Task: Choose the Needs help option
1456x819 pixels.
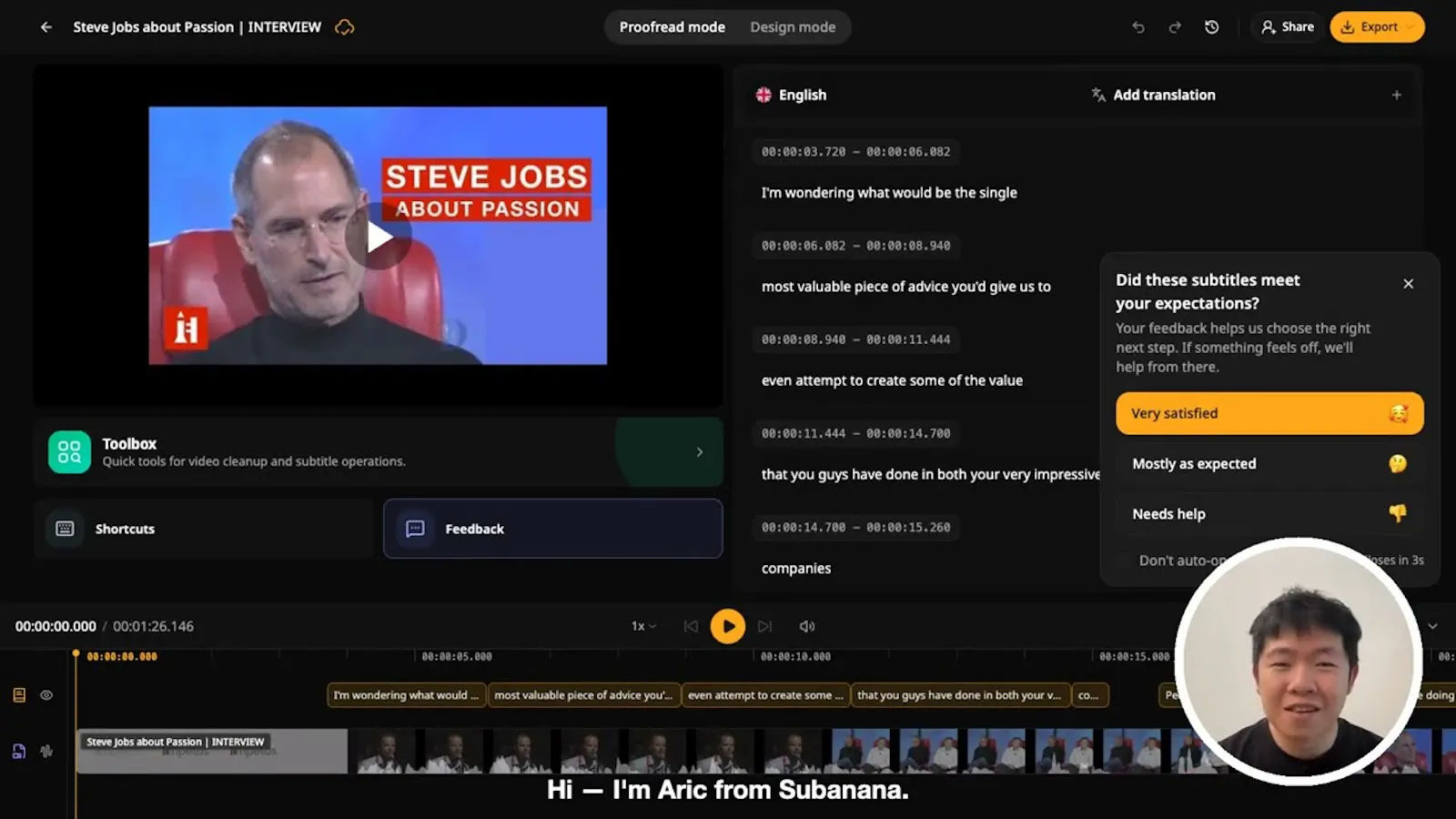Action: (1269, 514)
